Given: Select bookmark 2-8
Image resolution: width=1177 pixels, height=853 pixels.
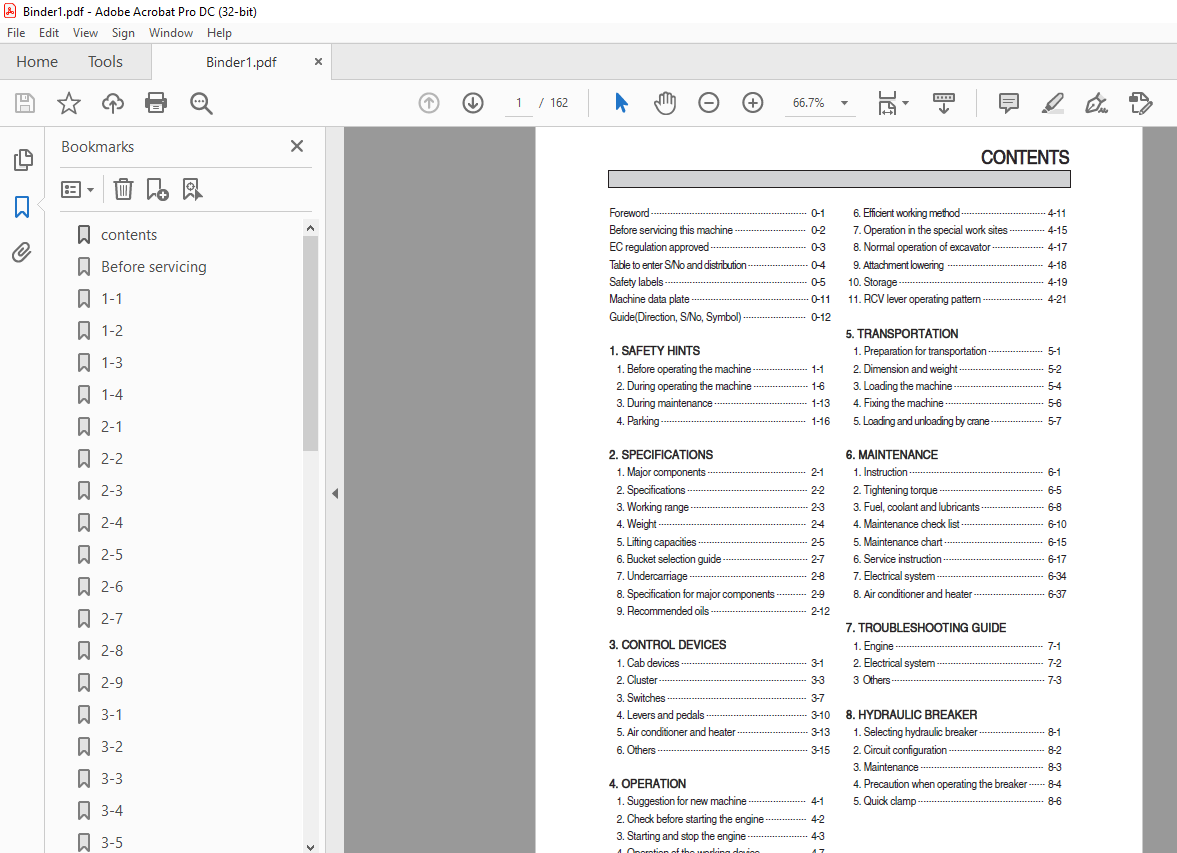Looking at the screenshot, I should (x=112, y=651).
